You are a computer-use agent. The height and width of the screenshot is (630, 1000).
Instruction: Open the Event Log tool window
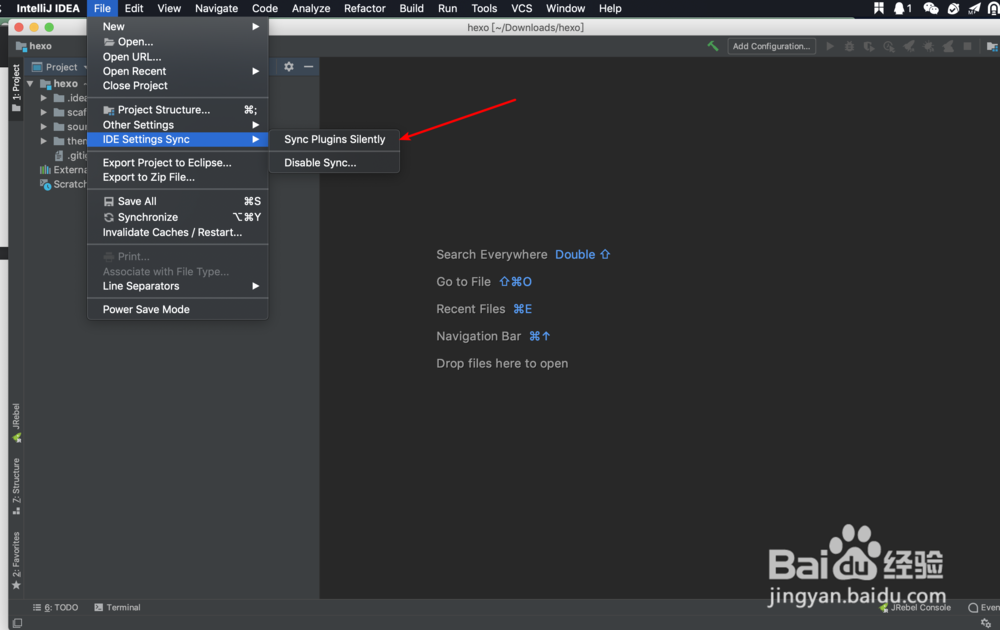[x=983, y=607]
